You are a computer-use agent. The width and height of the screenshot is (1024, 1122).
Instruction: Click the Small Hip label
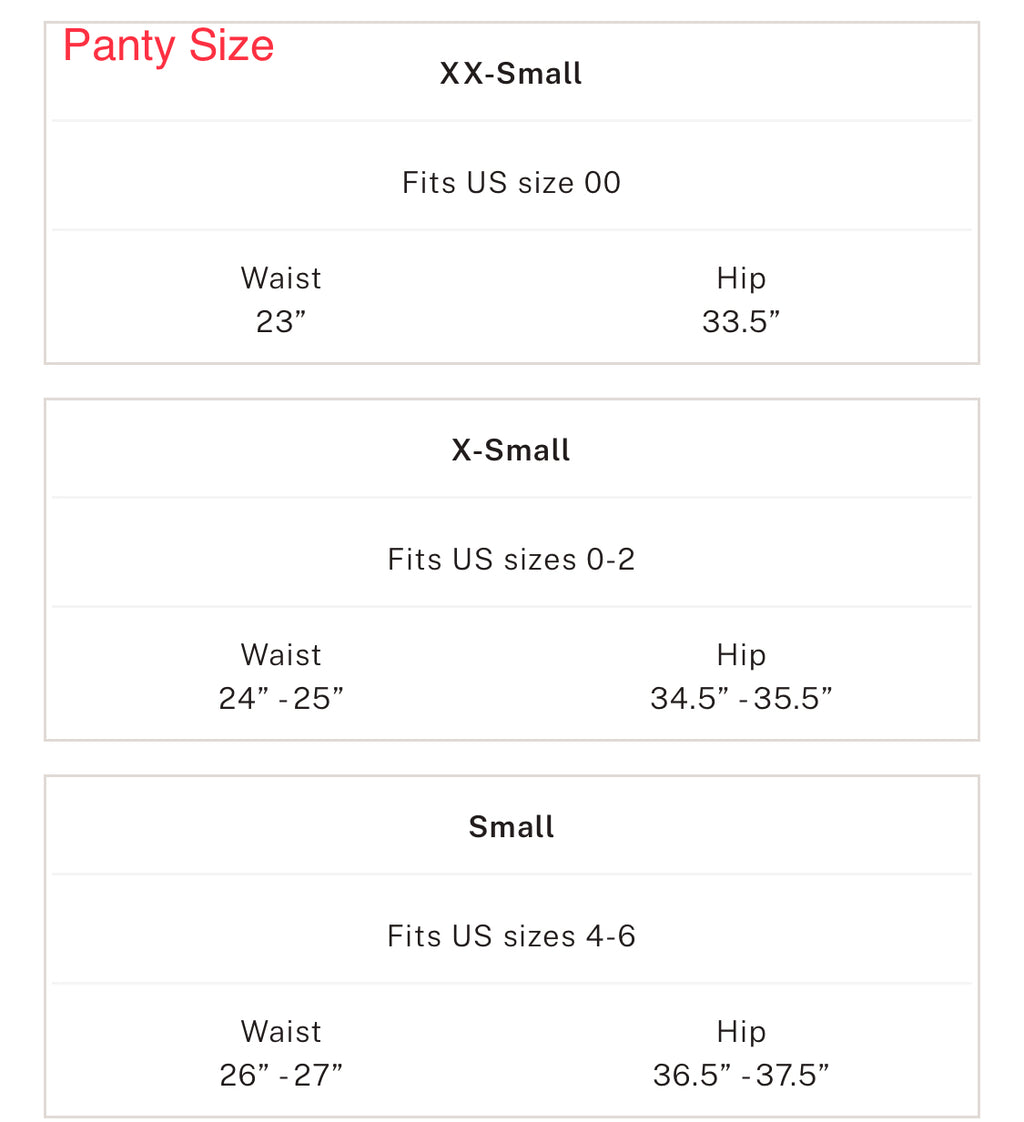tap(741, 1032)
